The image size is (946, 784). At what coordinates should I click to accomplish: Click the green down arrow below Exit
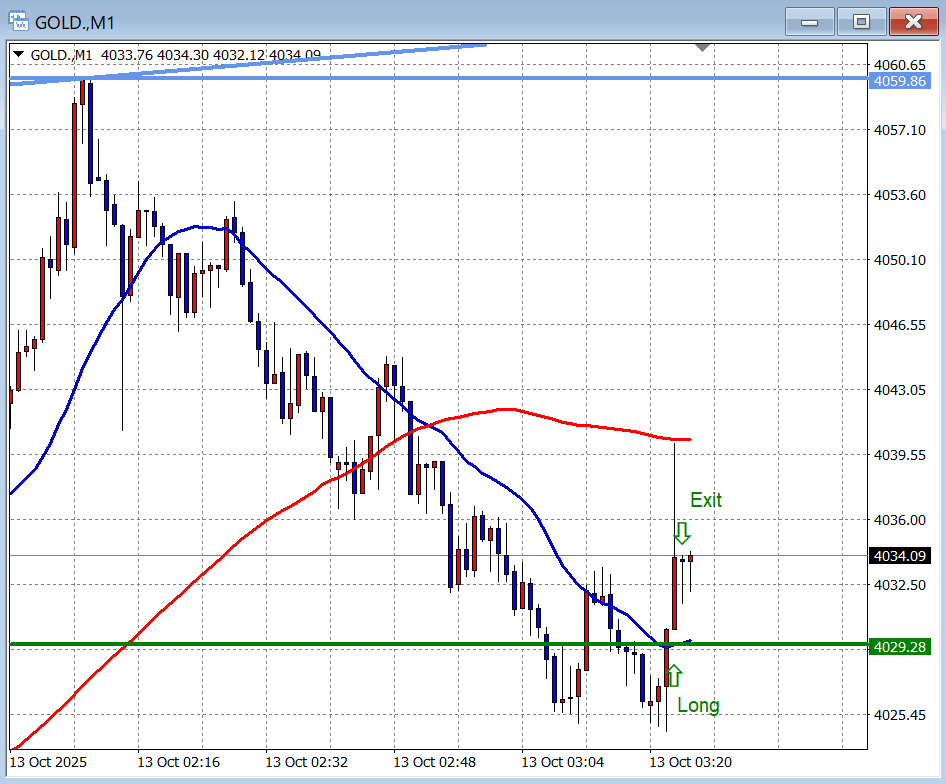[x=682, y=533]
